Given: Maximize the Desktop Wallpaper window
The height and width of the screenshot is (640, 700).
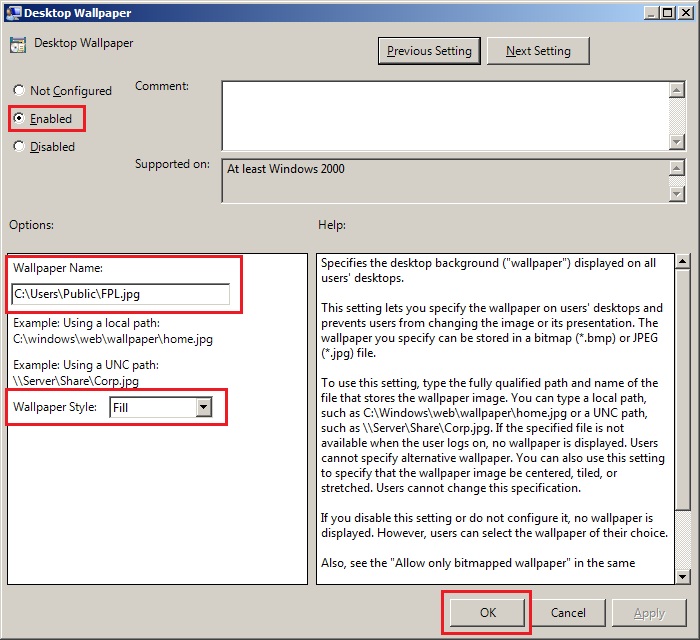Looking at the screenshot, I should [668, 13].
